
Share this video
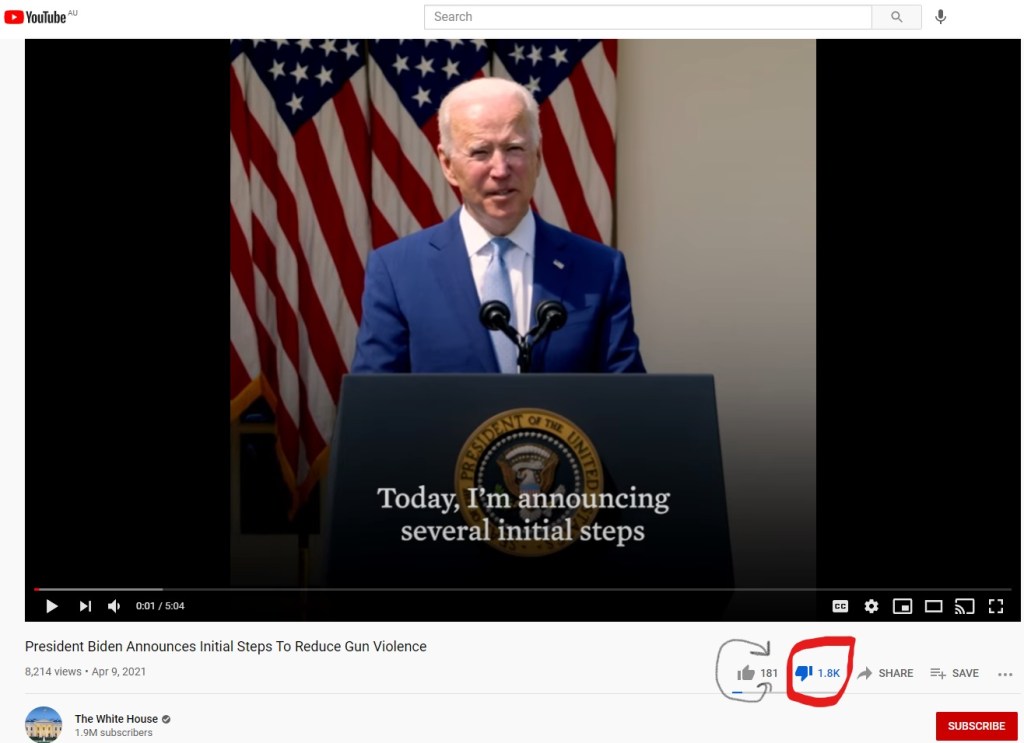pyautogui.click(x=885, y=673)
